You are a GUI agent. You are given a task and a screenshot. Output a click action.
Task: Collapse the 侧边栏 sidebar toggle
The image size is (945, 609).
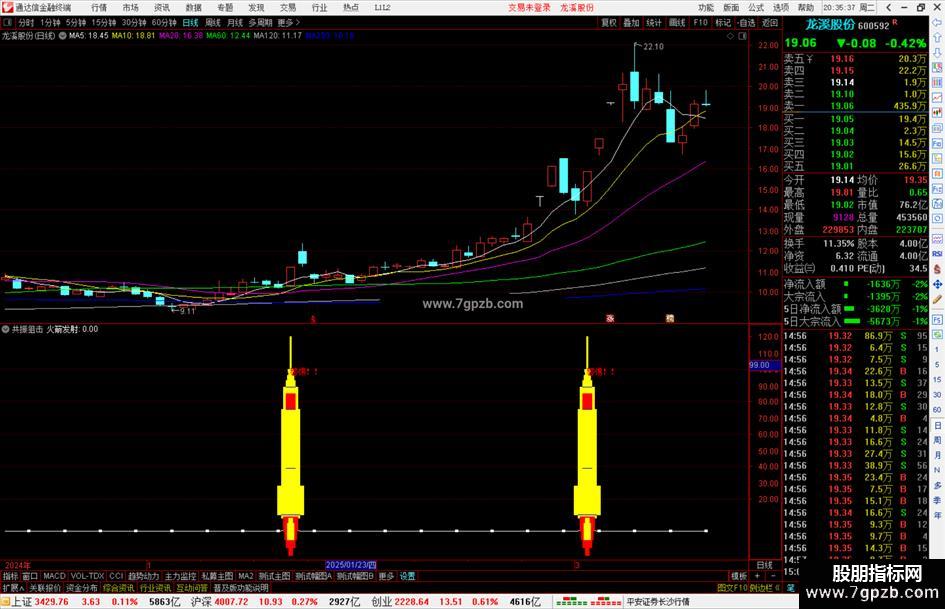pos(765,587)
